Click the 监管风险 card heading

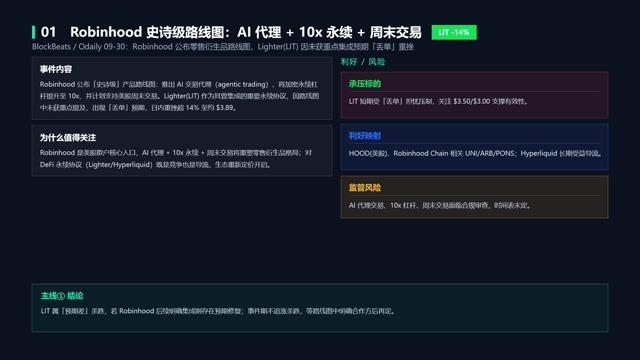(x=365, y=188)
